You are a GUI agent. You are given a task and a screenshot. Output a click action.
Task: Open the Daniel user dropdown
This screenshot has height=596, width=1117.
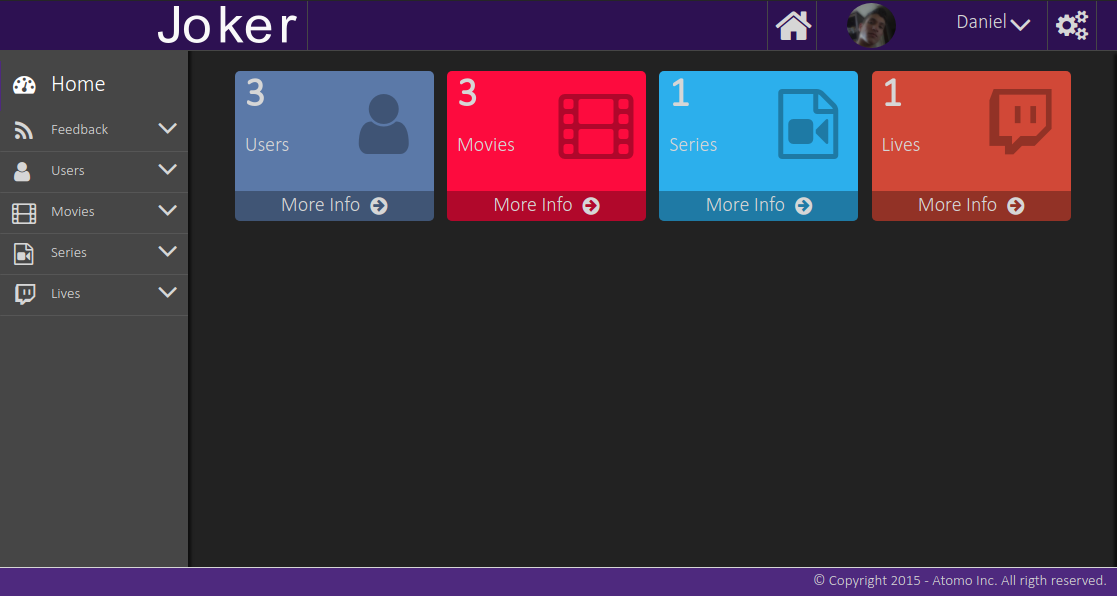click(992, 23)
